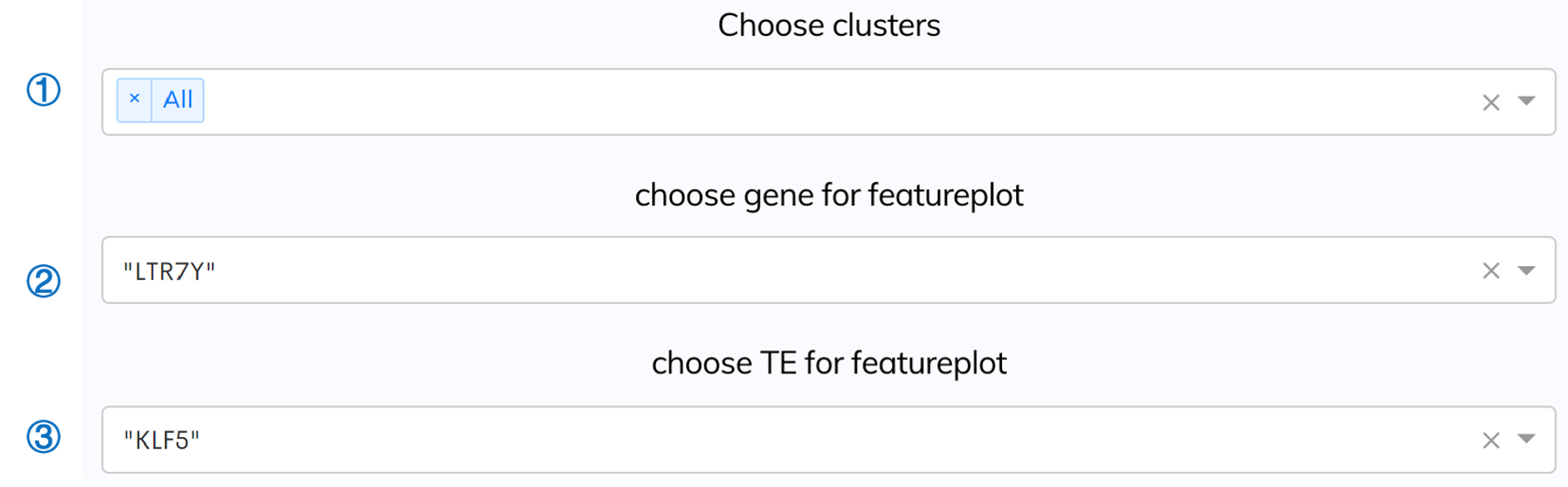
Task: Remove the All tag from clusters
Action: [134, 99]
